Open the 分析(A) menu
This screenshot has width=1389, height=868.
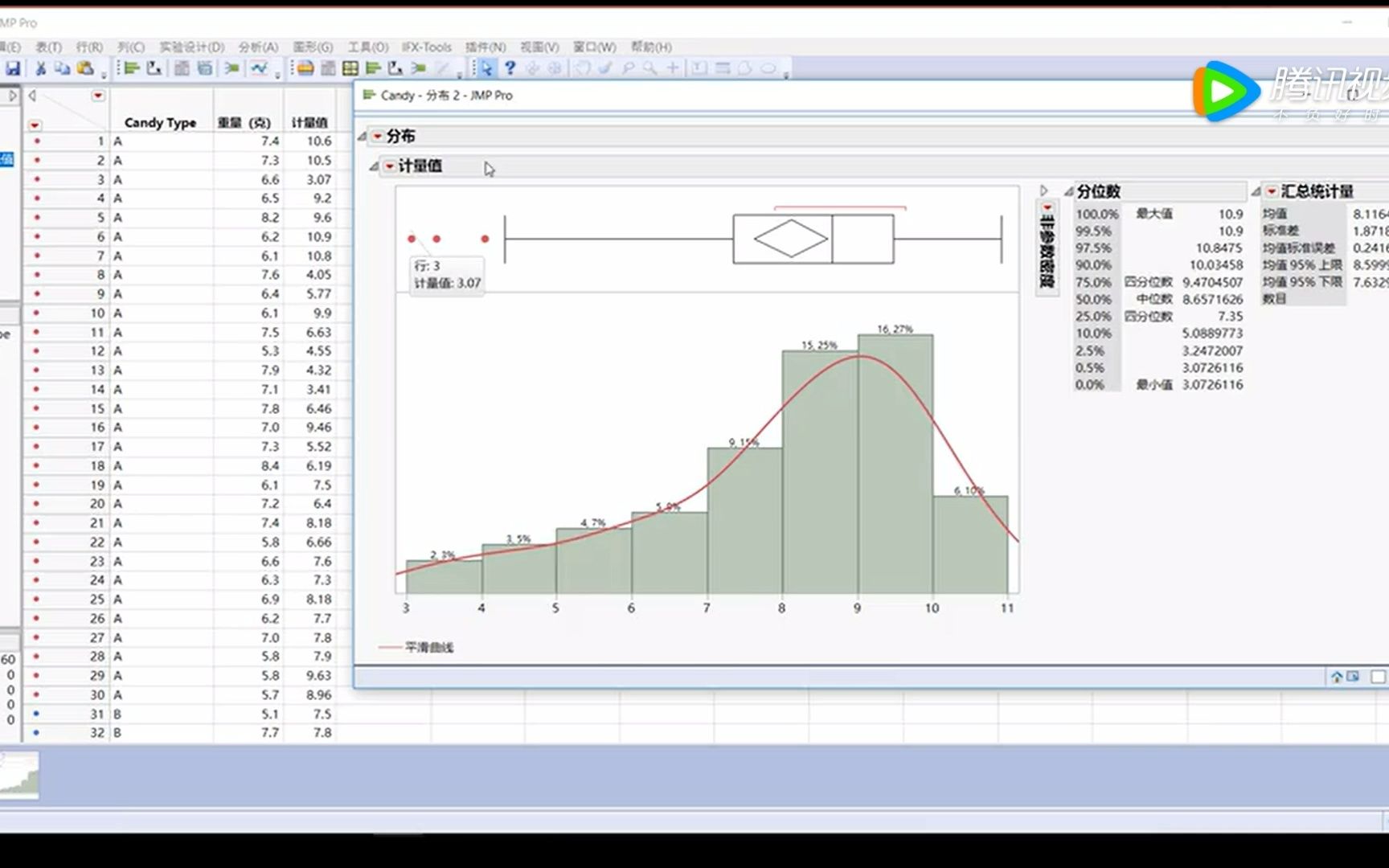[258, 47]
